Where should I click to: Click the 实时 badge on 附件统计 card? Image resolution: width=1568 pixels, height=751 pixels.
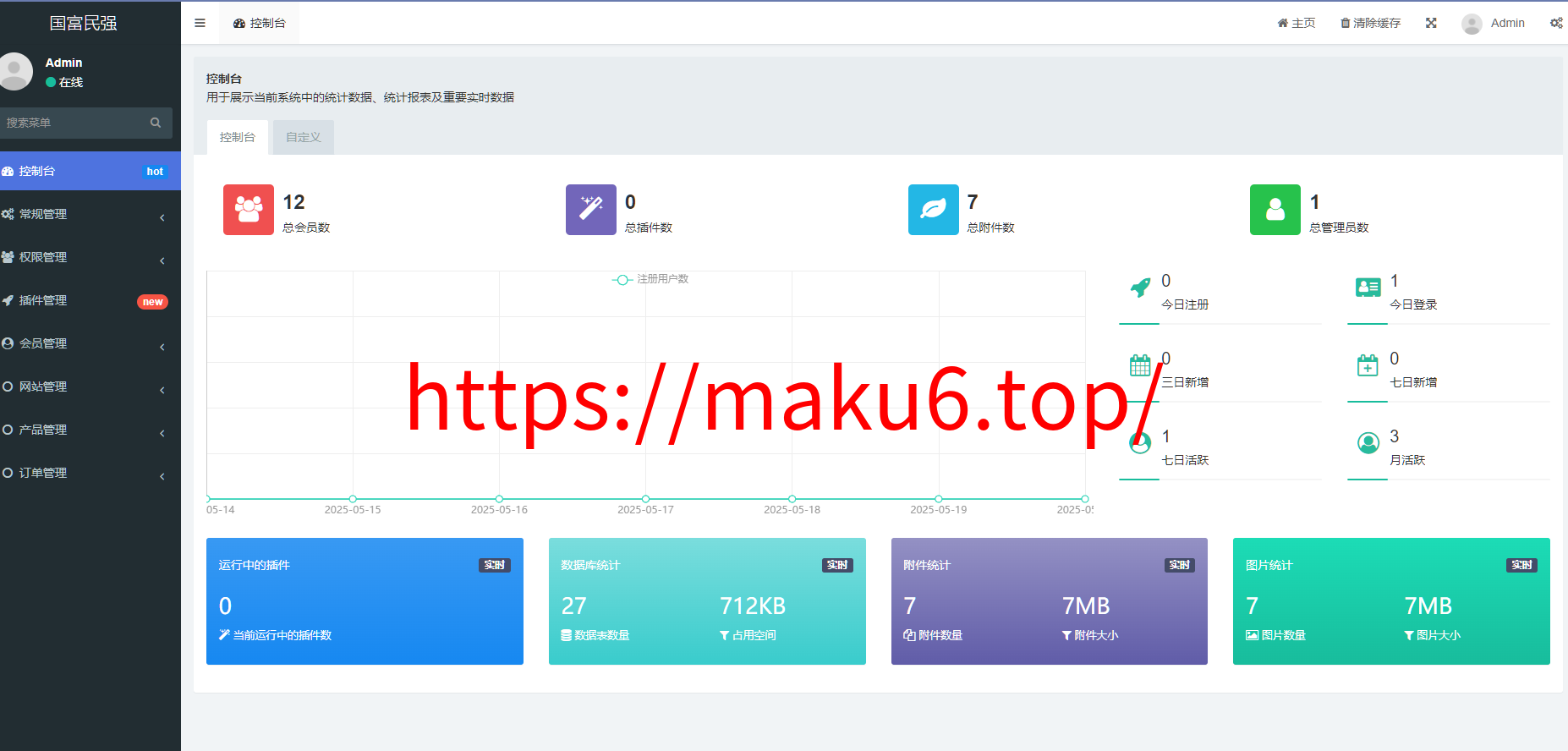pos(1180,565)
